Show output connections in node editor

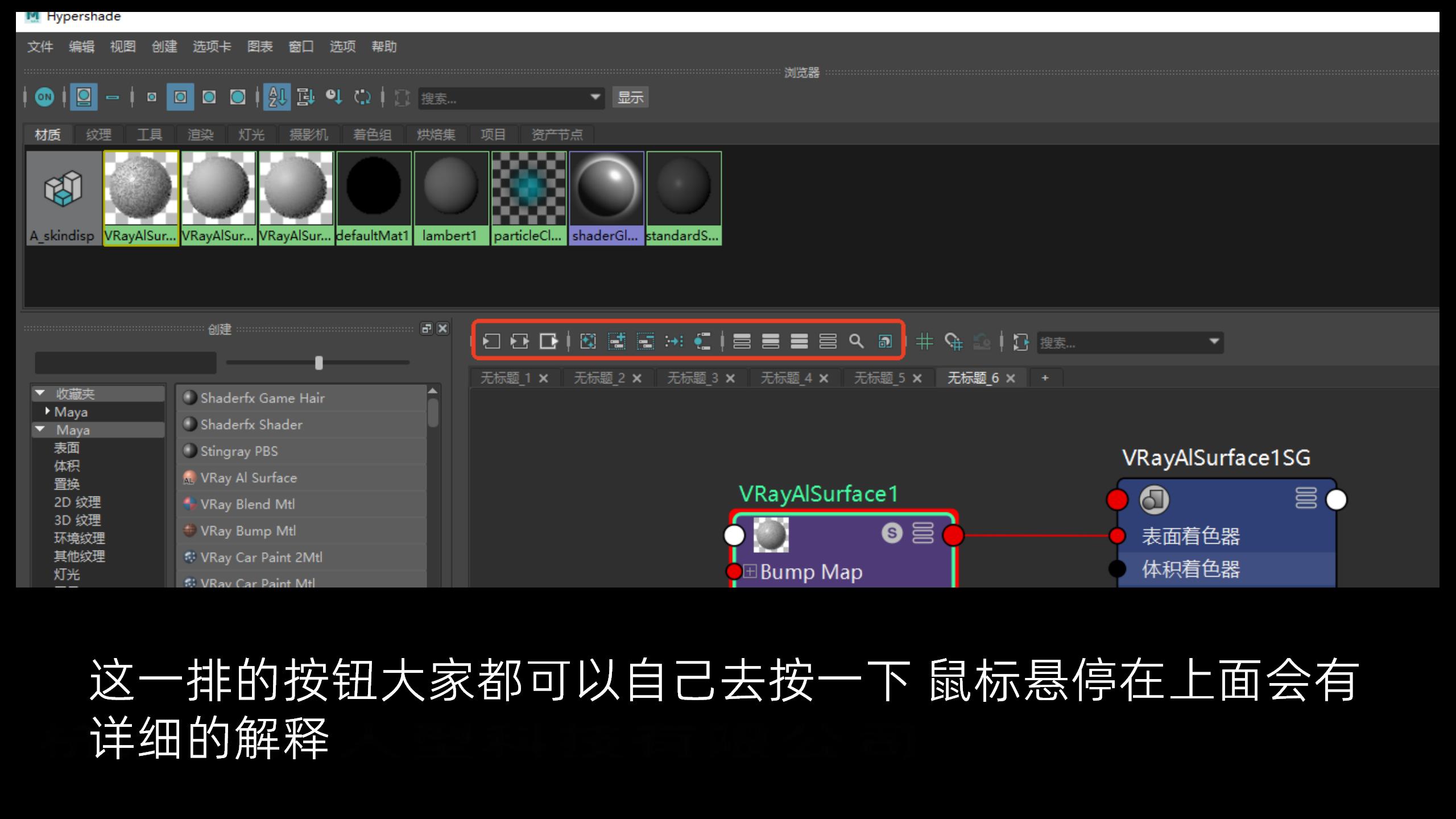click(x=548, y=341)
